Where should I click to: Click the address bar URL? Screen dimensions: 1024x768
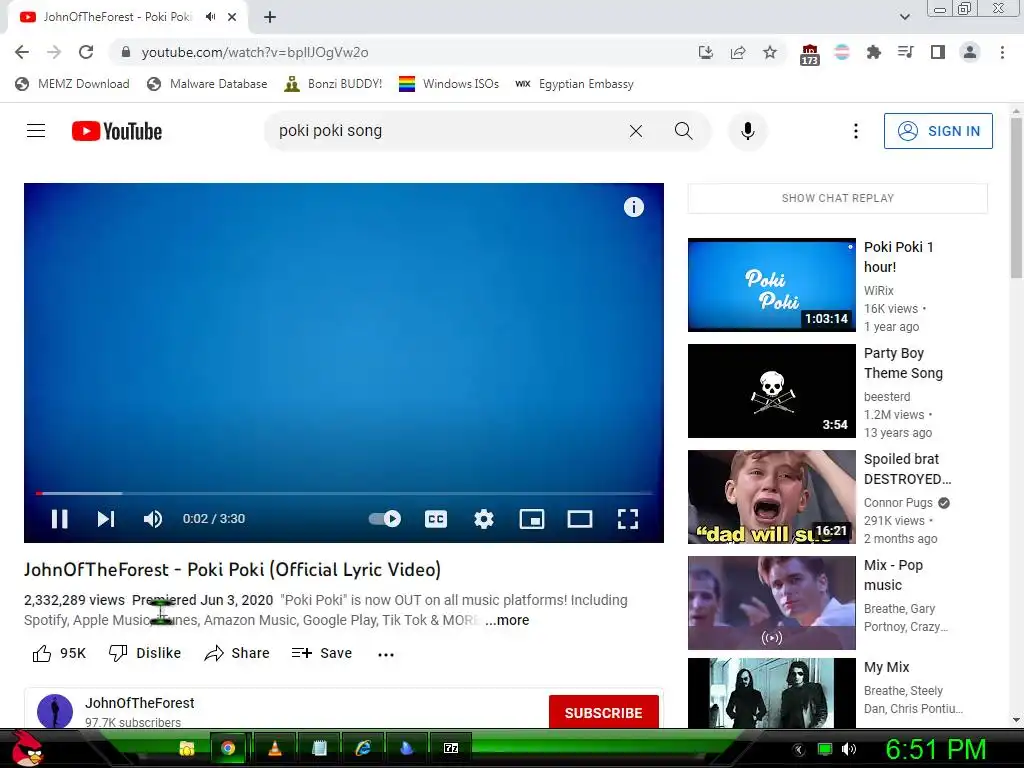point(255,52)
